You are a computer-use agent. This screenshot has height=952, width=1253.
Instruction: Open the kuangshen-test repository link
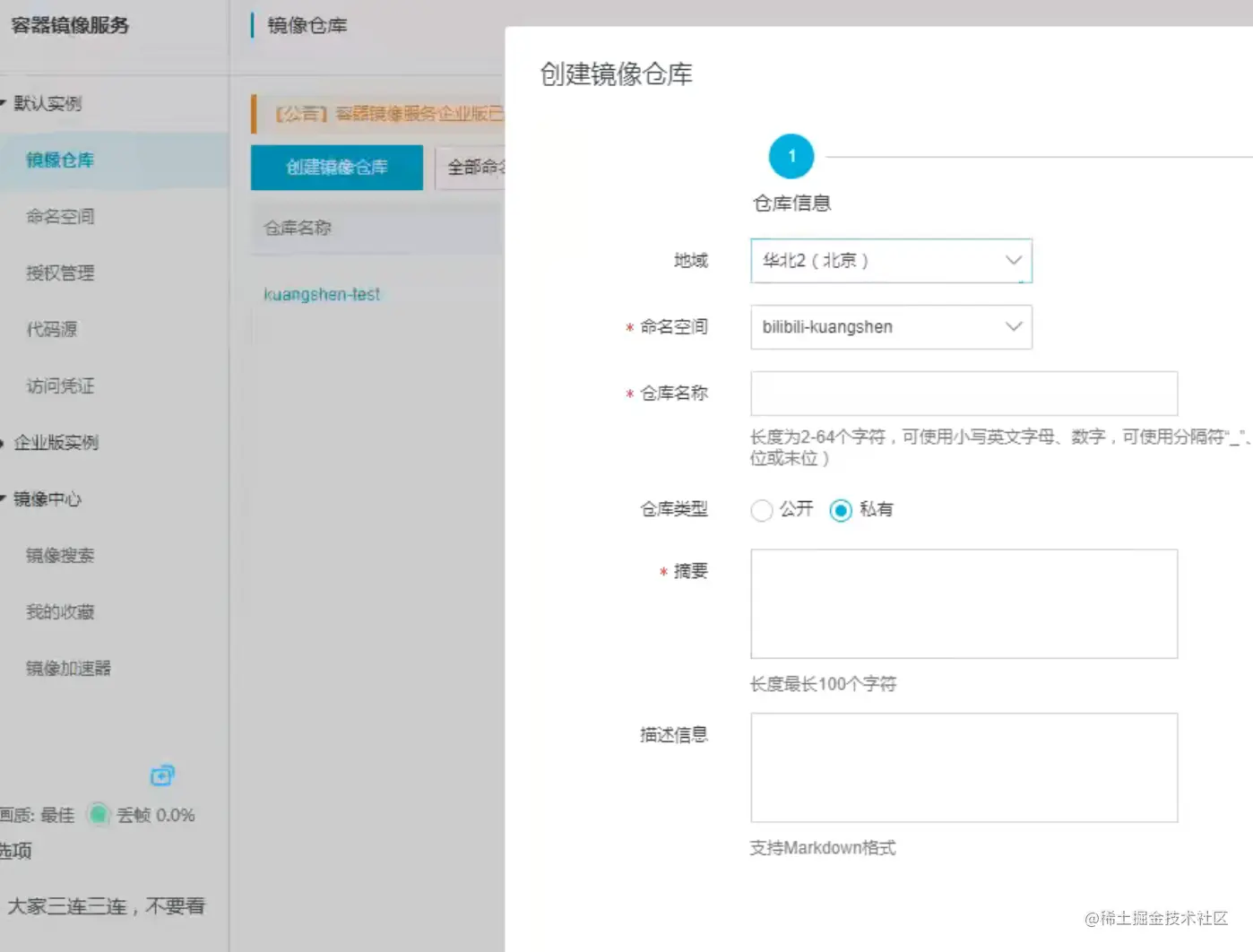point(322,294)
